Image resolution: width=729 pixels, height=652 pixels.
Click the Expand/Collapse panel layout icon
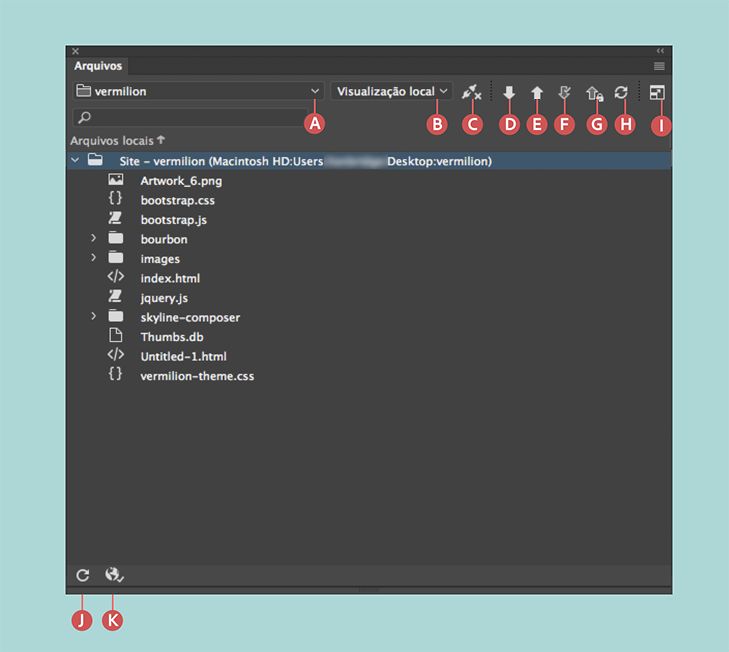(657, 92)
